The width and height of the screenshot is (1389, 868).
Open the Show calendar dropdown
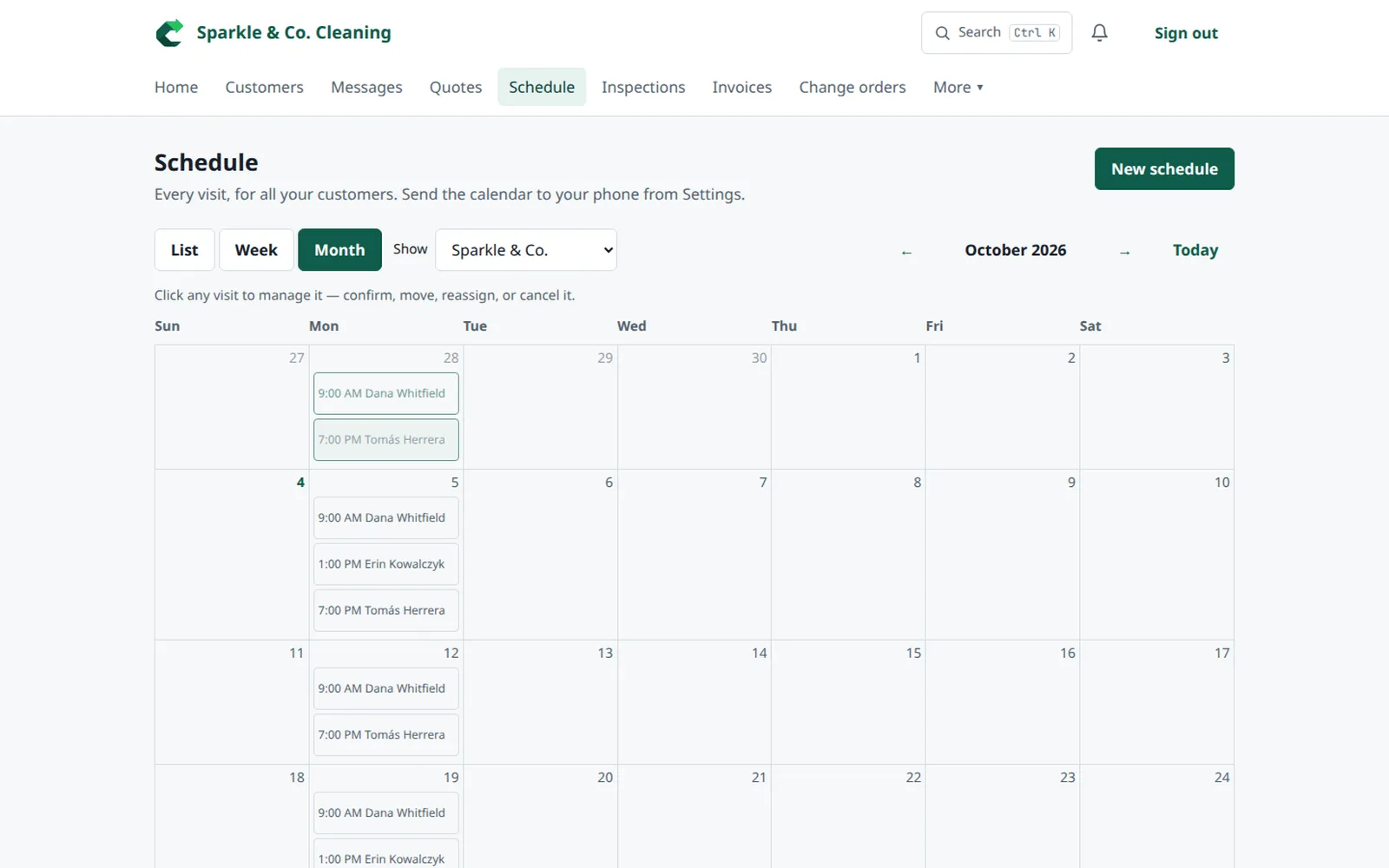[x=526, y=250]
